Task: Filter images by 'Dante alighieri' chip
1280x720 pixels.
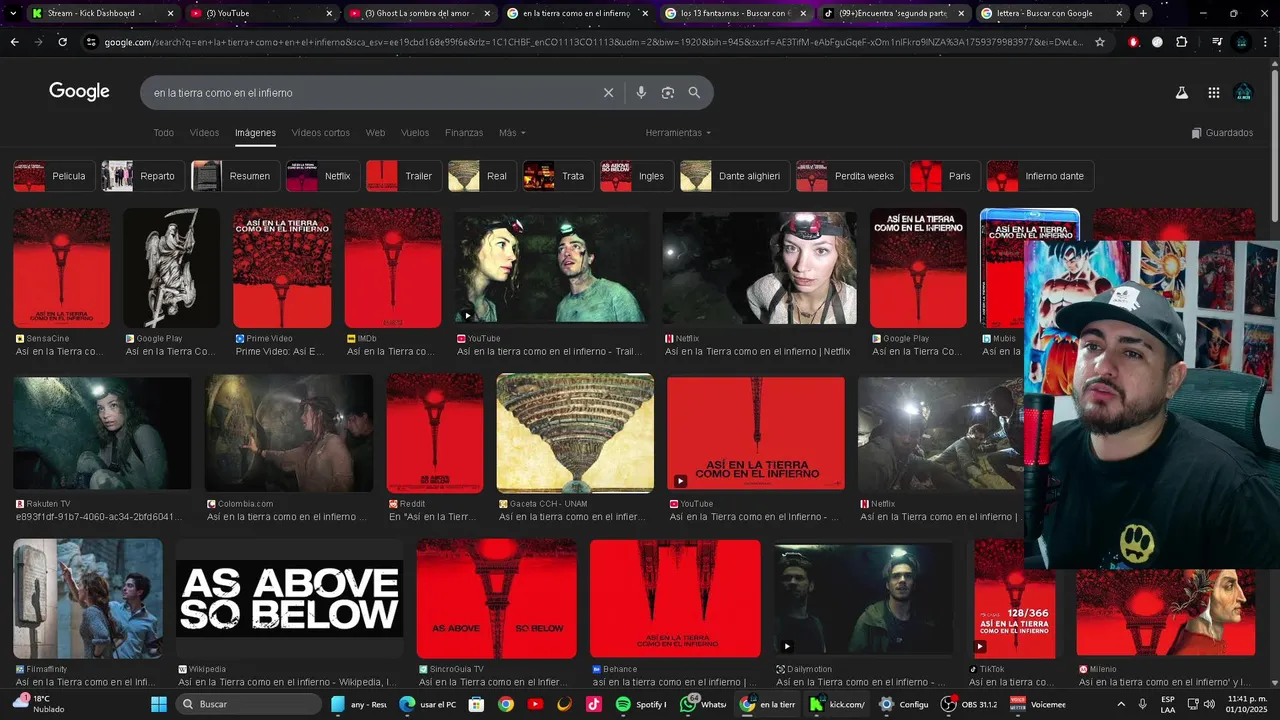Action: [735, 176]
